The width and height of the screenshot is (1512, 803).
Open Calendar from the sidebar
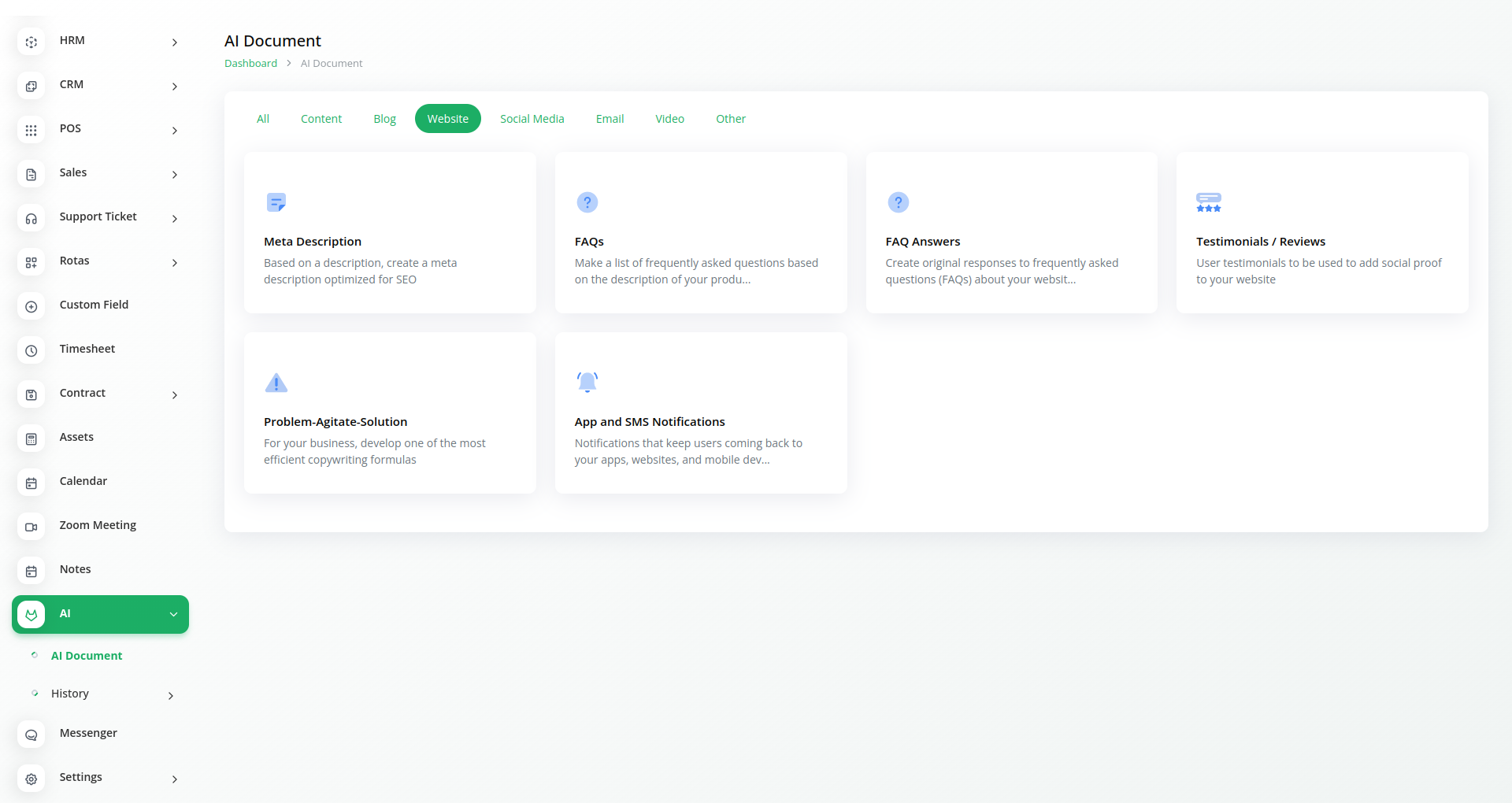pyautogui.click(x=83, y=481)
